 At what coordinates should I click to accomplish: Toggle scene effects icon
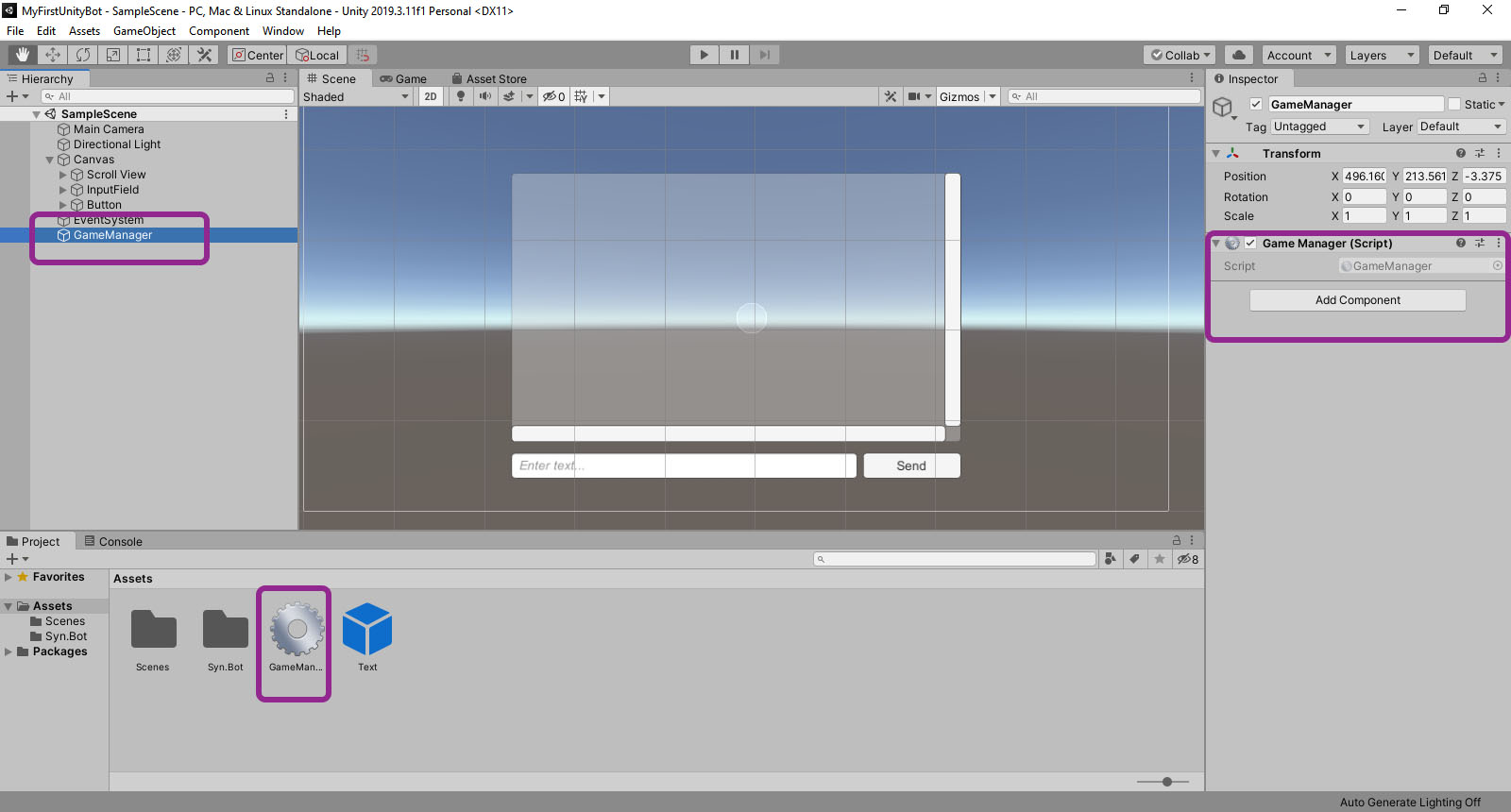tap(509, 96)
